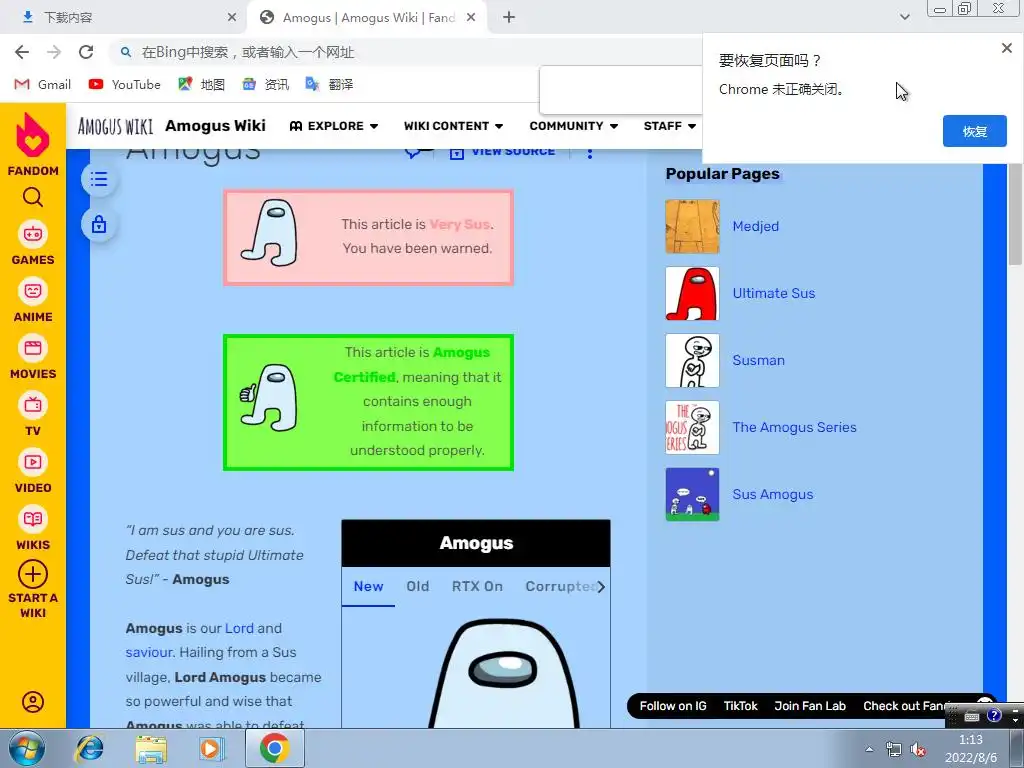Click the Start a Wiki plus icon
1024x768 pixels.
click(33, 575)
